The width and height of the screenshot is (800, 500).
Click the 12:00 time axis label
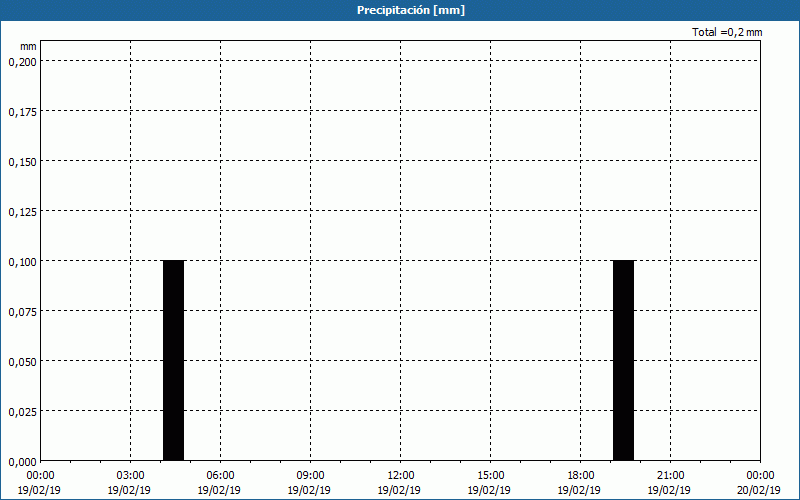[401, 476]
